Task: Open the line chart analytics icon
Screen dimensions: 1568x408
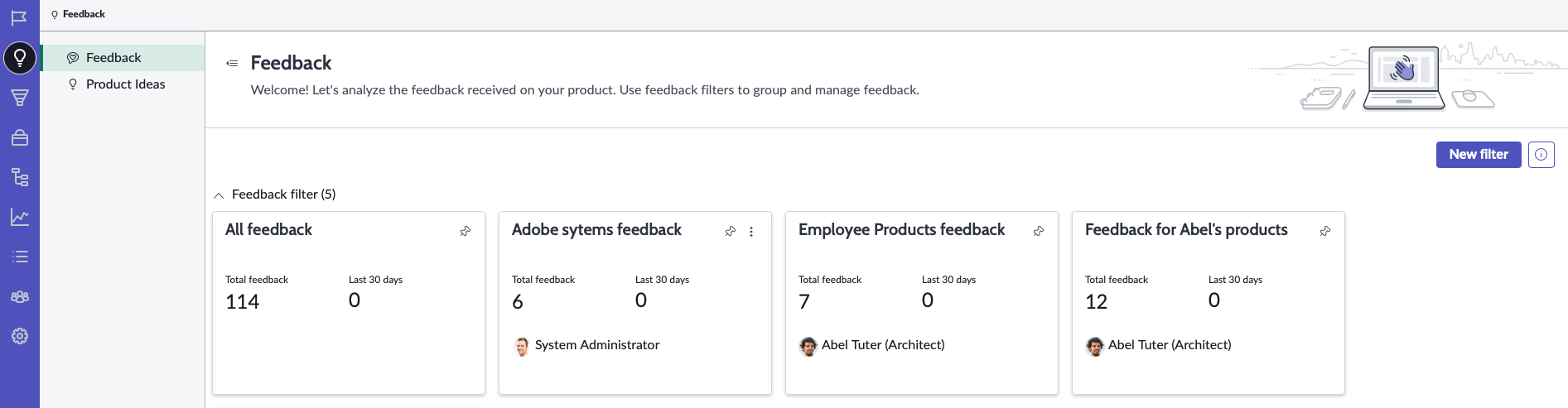Action: [x=20, y=217]
